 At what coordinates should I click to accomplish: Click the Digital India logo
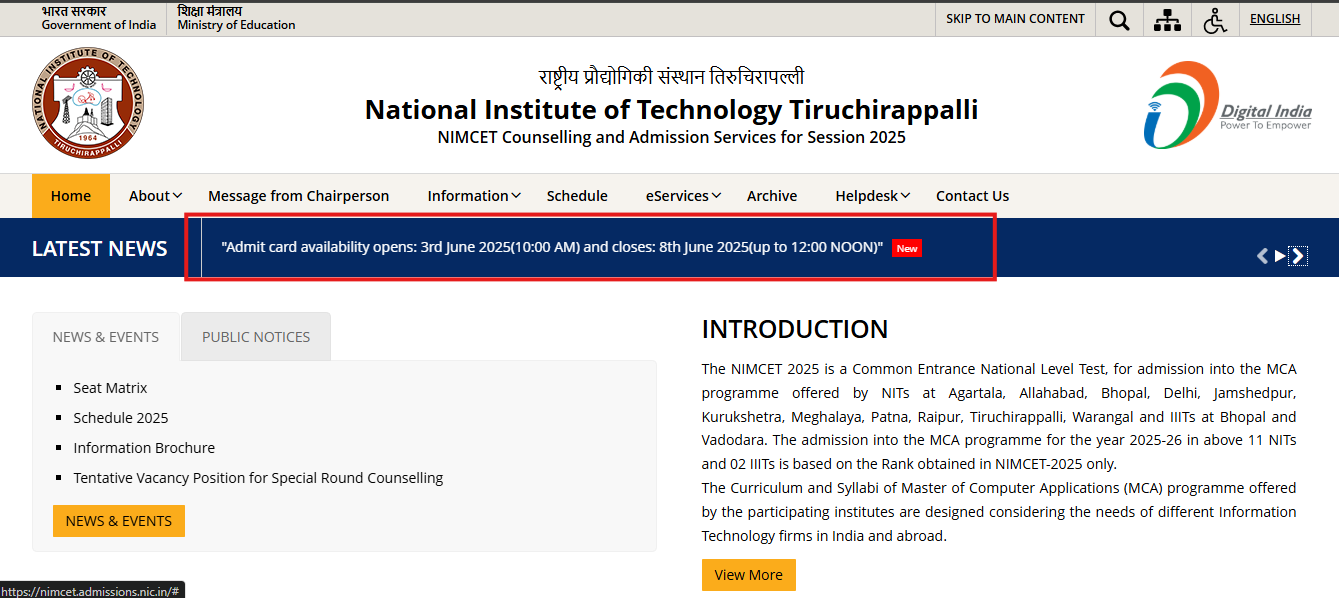tap(1227, 105)
